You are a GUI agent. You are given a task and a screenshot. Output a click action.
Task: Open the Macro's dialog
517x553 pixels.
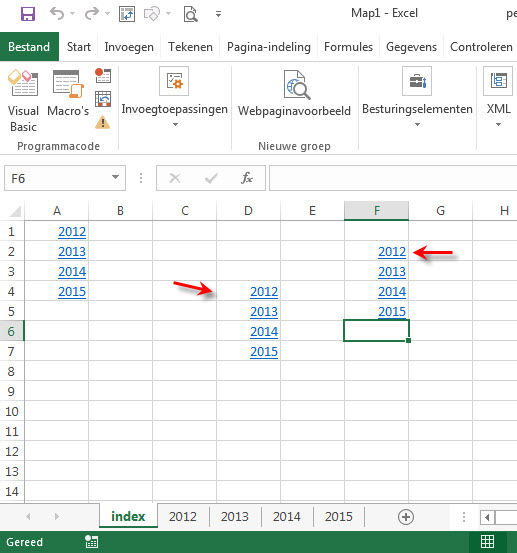click(x=68, y=93)
